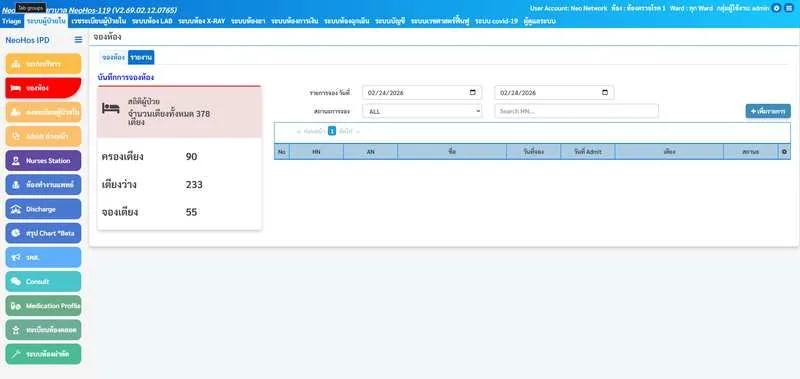The height and width of the screenshot is (379, 800).
Task: Click the เตียงว่าง label
Action: (x=119, y=185)
